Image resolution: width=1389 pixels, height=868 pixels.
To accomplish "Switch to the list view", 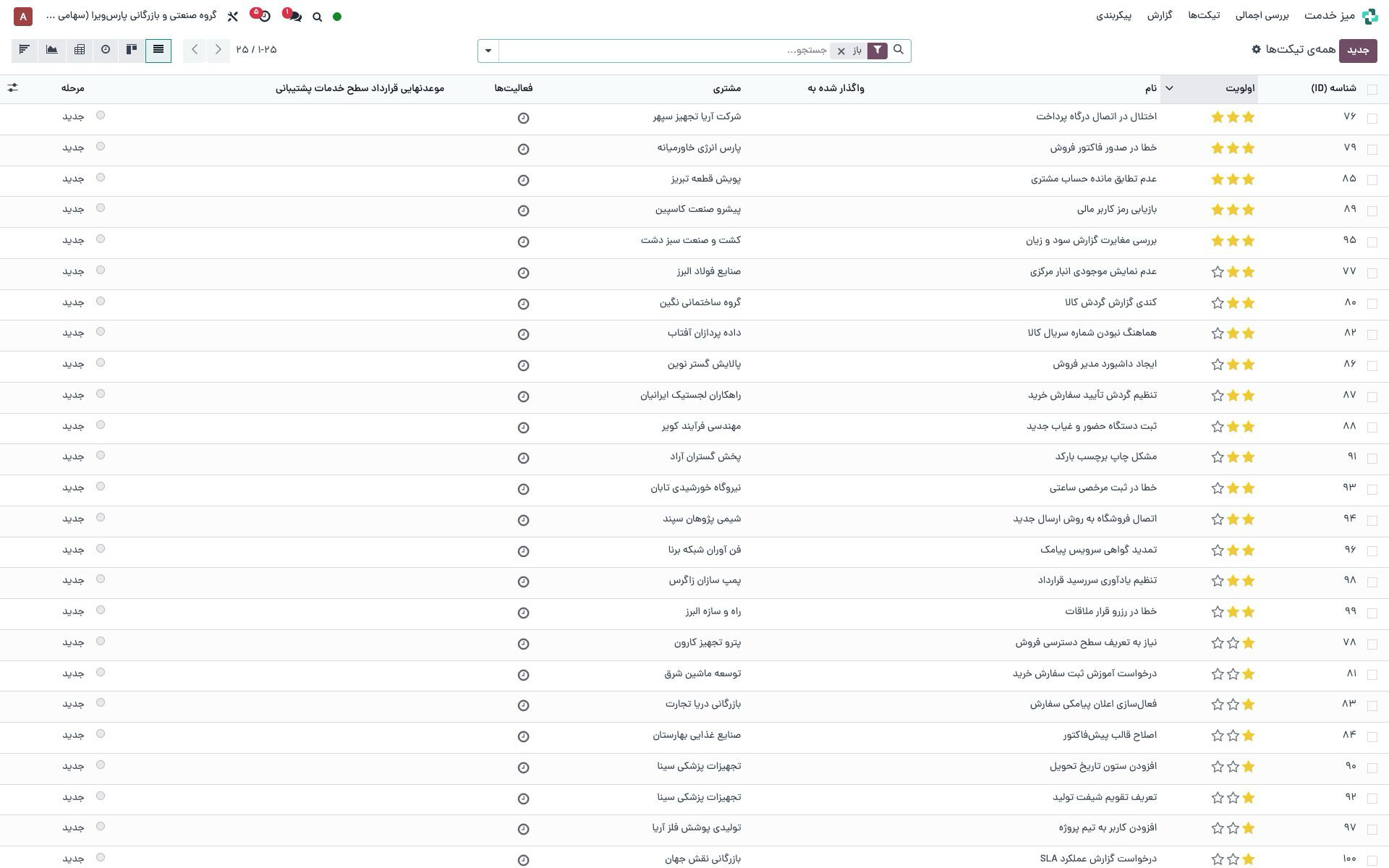I will [x=158, y=50].
